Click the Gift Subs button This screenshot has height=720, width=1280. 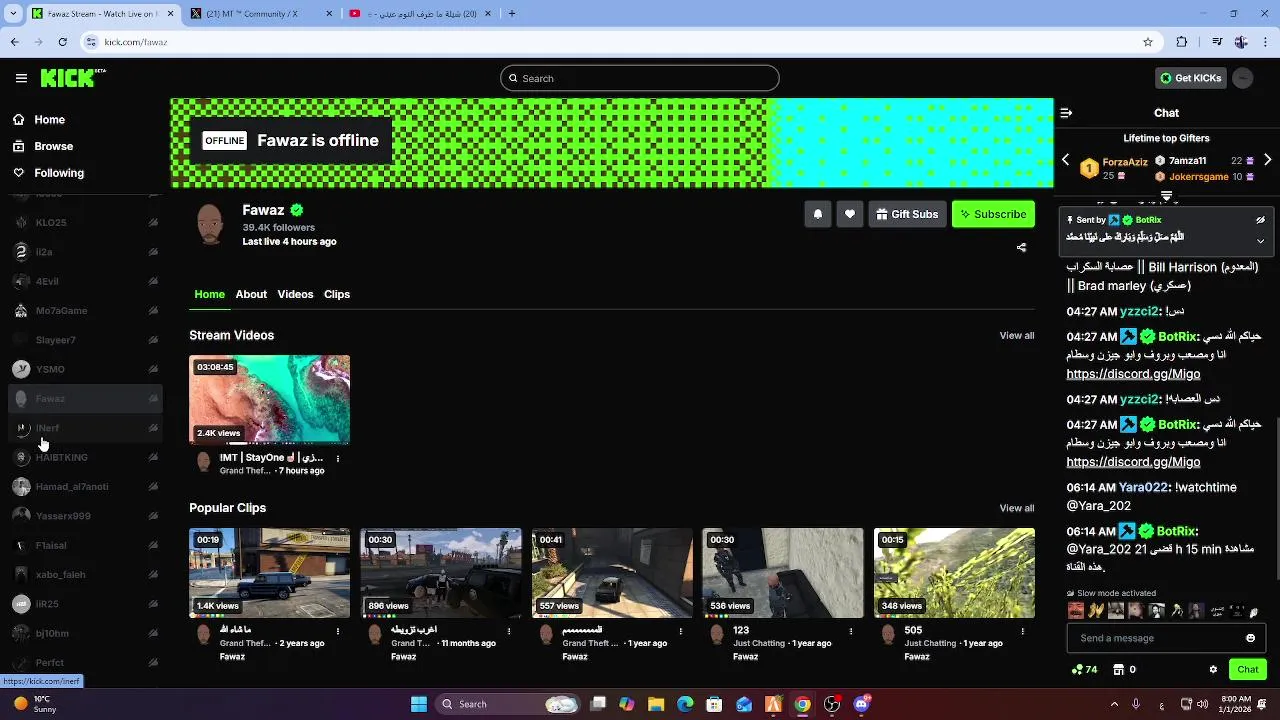(908, 214)
